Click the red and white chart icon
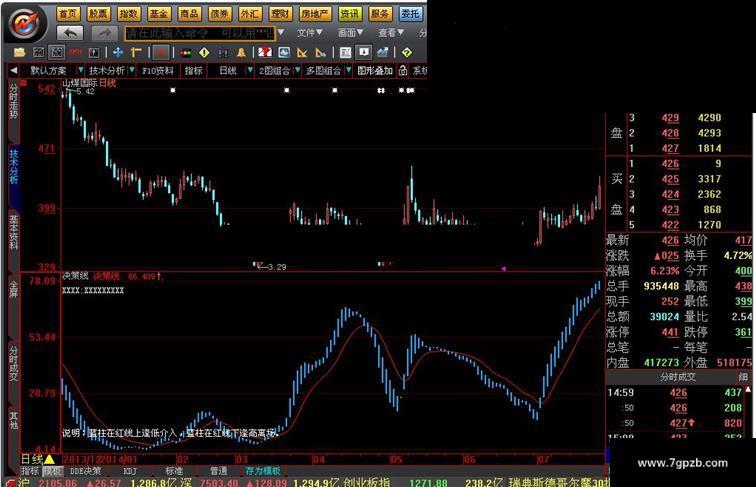This screenshot has height=487, width=756. coord(264,52)
